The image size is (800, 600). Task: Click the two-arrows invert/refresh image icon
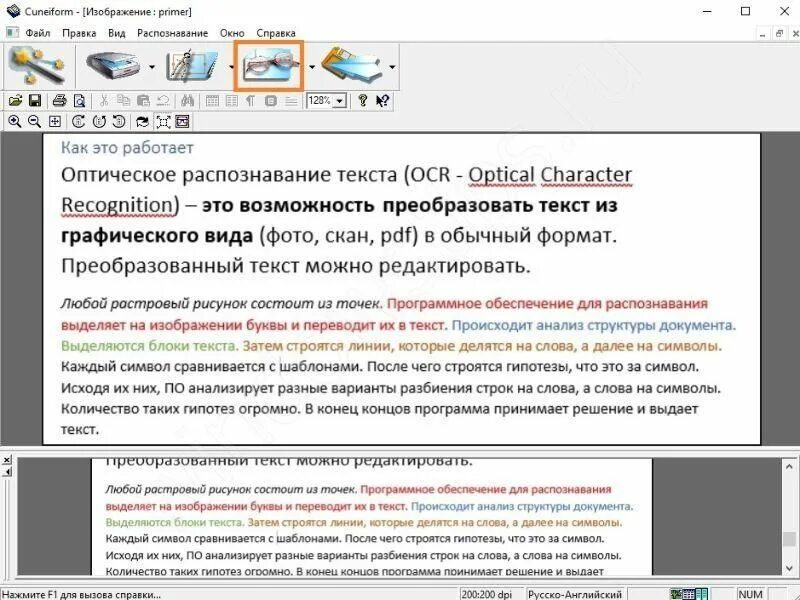pyautogui.click(x=142, y=121)
